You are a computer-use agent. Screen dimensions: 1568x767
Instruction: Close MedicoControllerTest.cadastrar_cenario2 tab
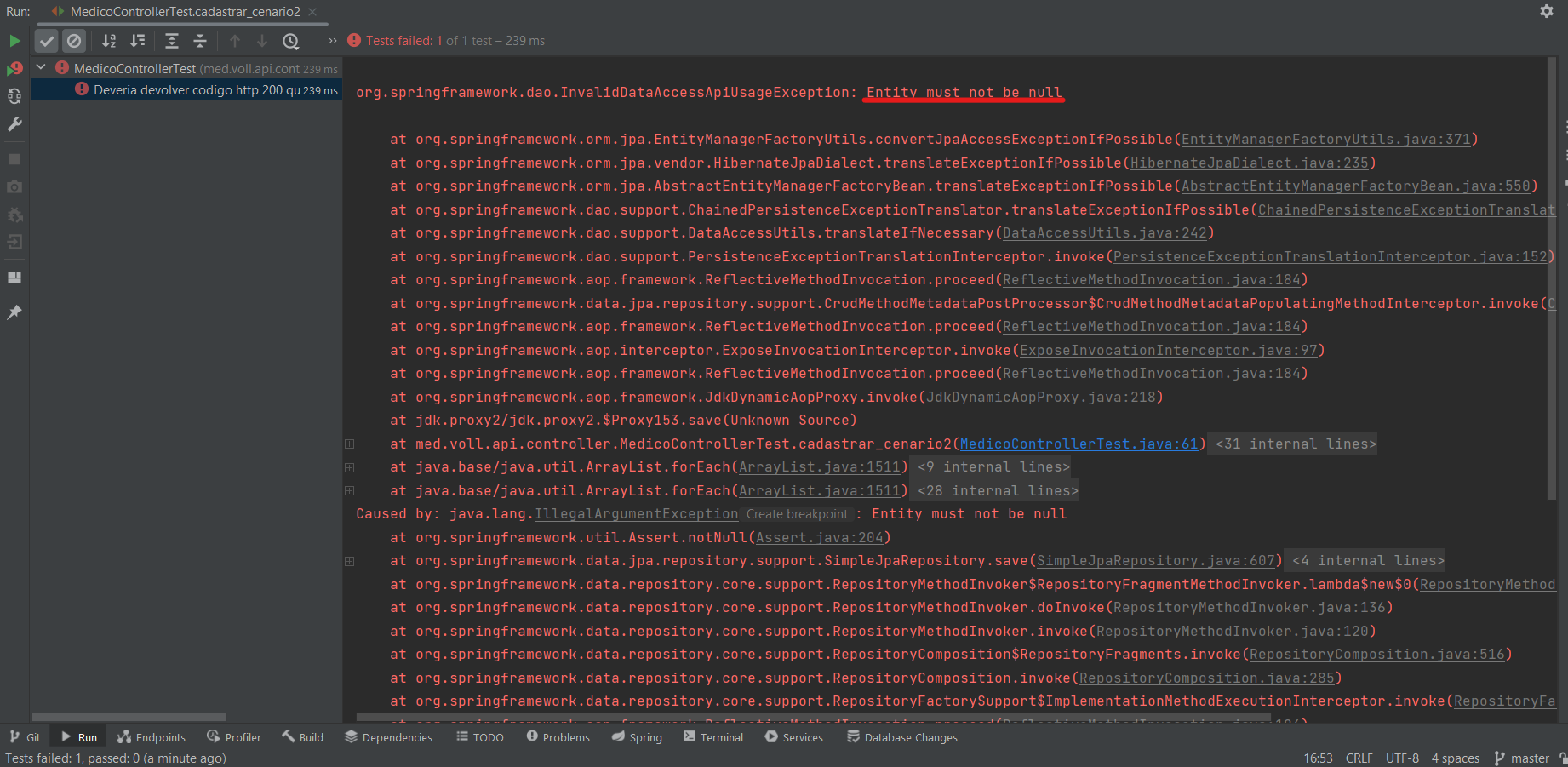[312, 12]
